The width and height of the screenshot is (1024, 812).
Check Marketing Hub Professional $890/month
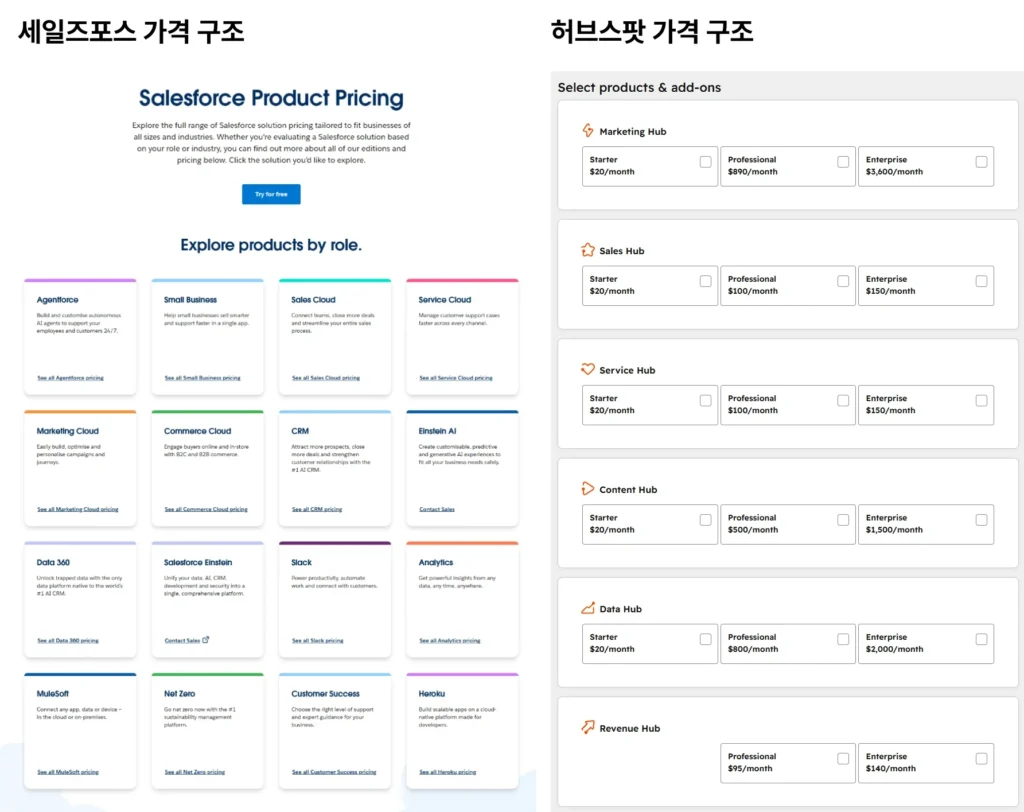point(843,161)
